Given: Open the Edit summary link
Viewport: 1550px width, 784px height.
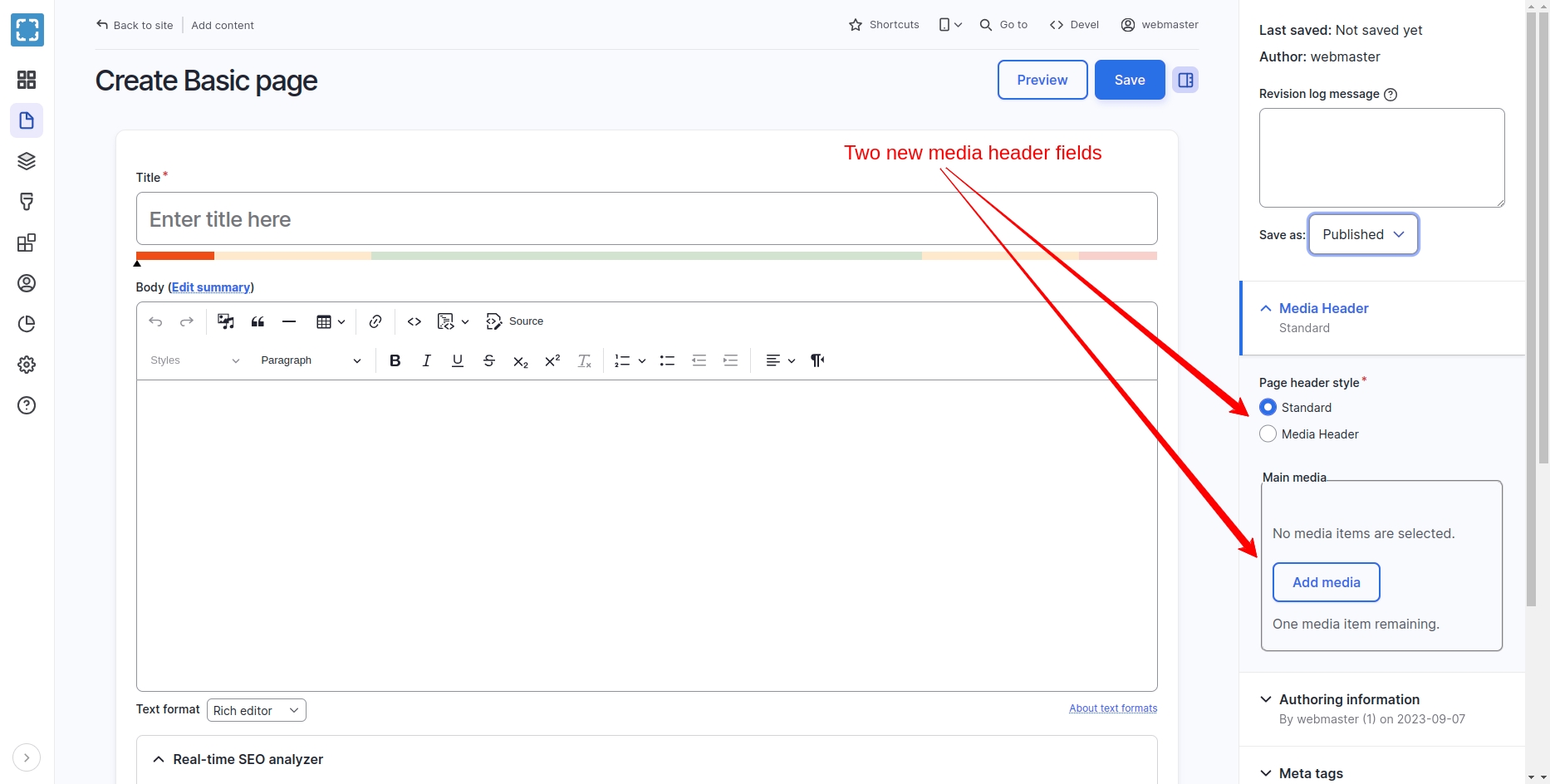Looking at the screenshot, I should point(211,287).
